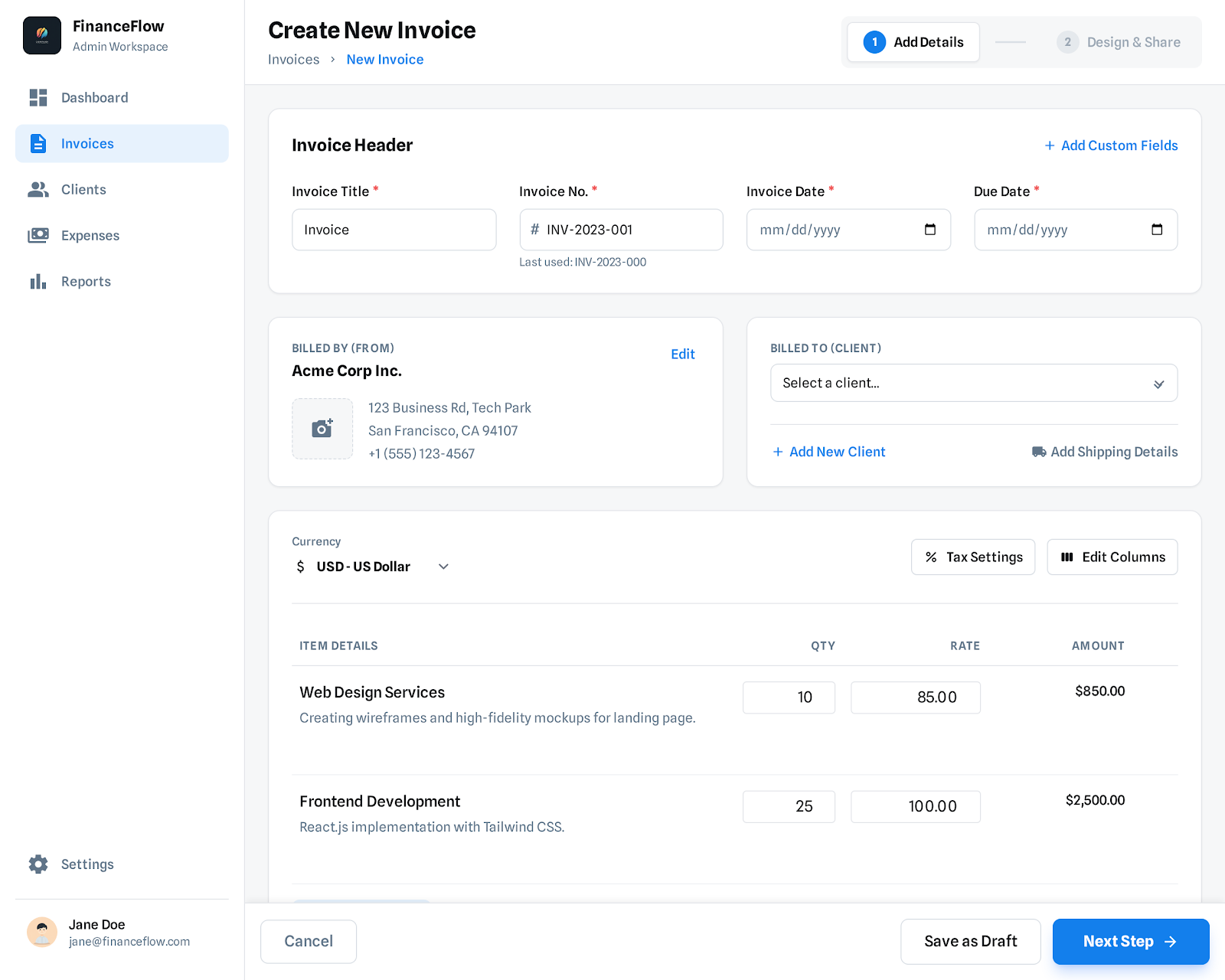Click the Settings gear icon
The height and width of the screenshot is (980, 1225).
pyautogui.click(x=38, y=864)
